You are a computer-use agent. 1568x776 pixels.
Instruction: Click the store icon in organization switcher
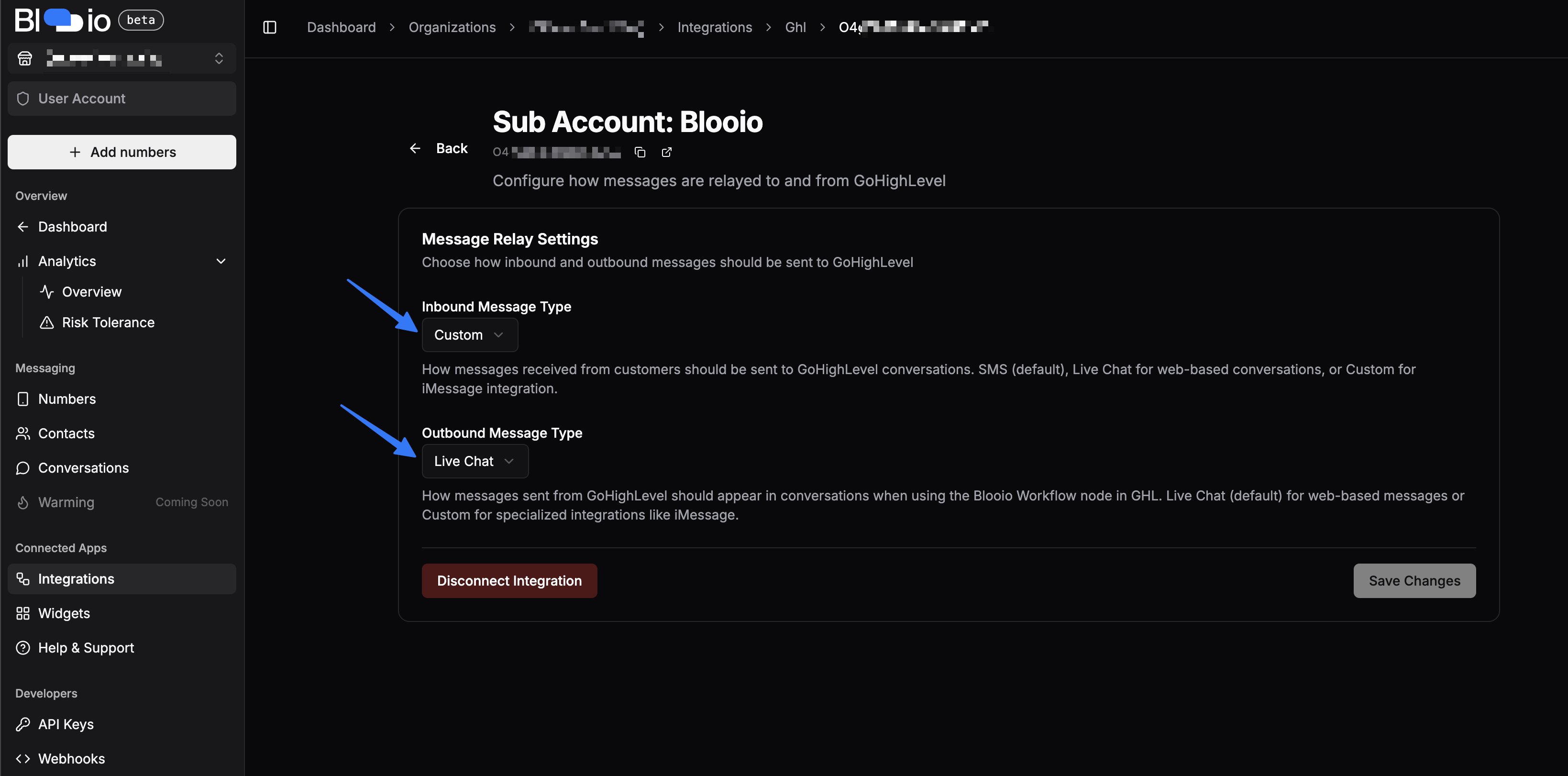pos(25,58)
